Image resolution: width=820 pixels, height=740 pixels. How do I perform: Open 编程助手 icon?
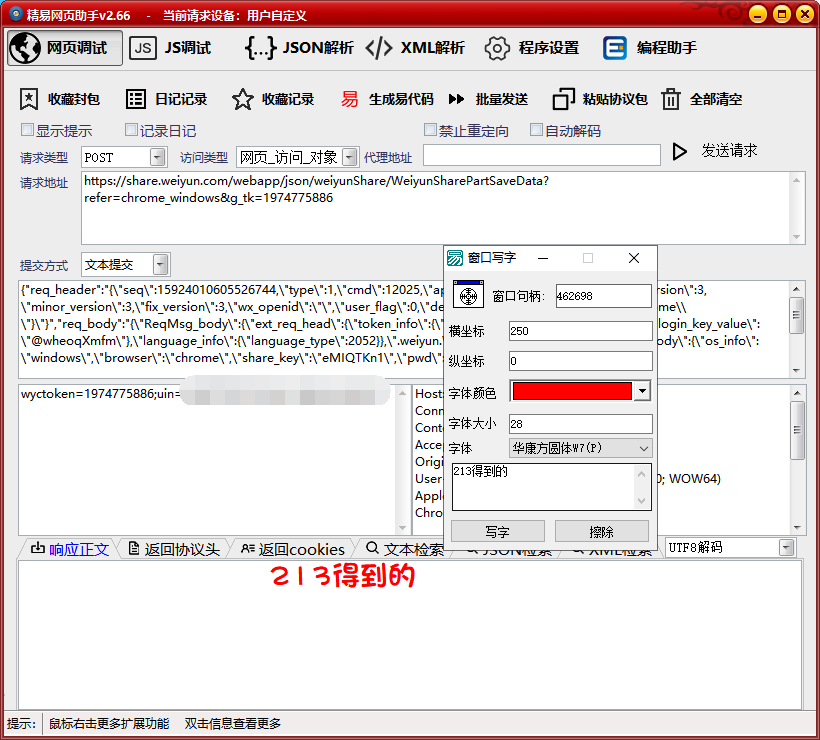point(615,48)
